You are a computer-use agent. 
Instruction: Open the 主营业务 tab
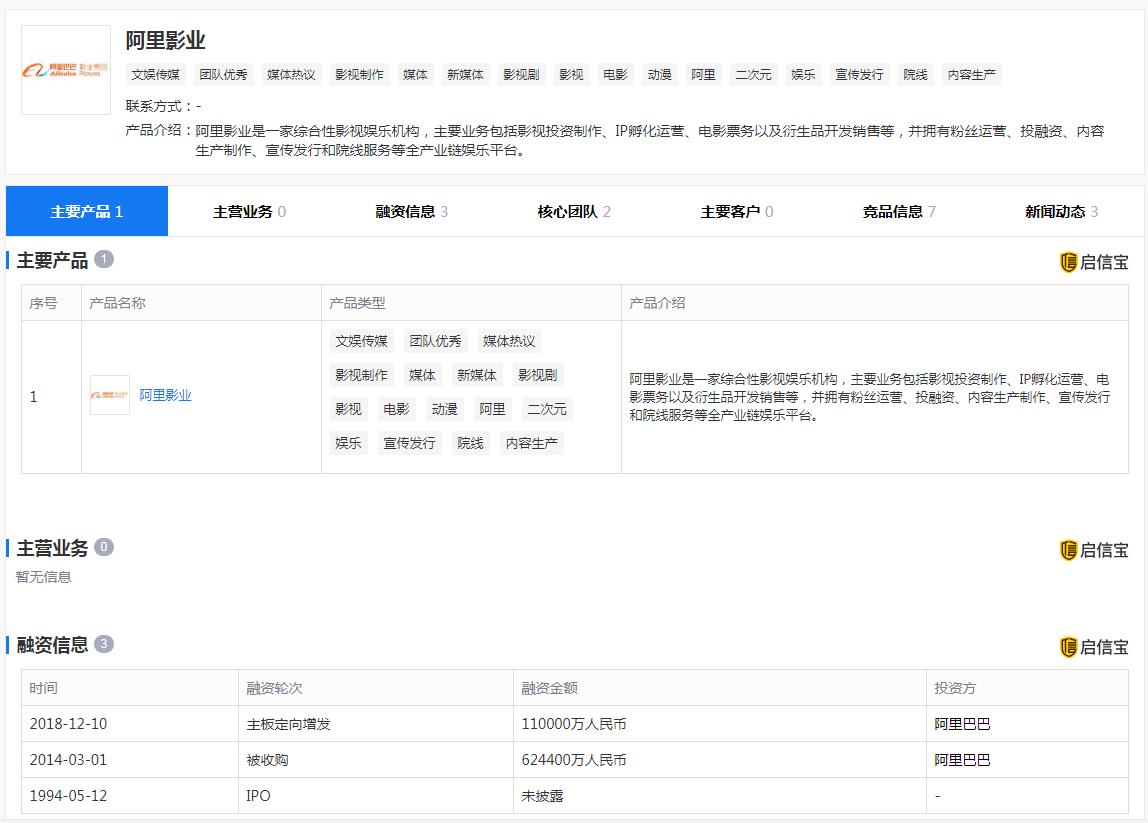(x=250, y=212)
